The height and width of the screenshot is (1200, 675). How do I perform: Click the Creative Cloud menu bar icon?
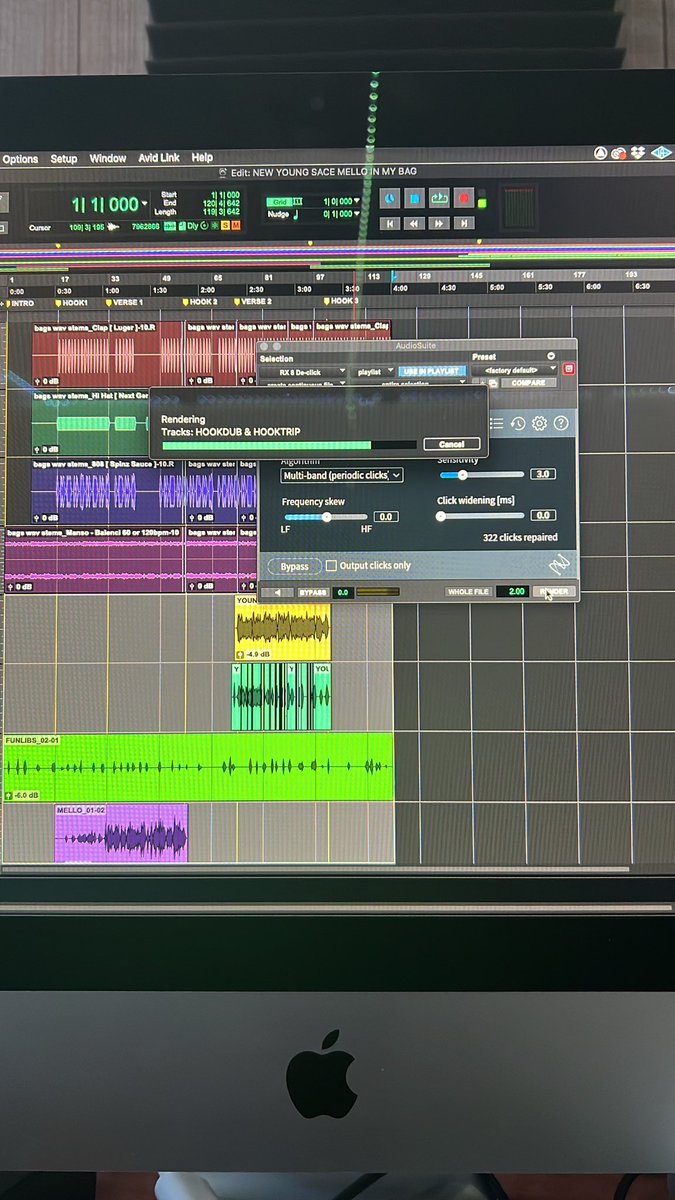click(618, 154)
